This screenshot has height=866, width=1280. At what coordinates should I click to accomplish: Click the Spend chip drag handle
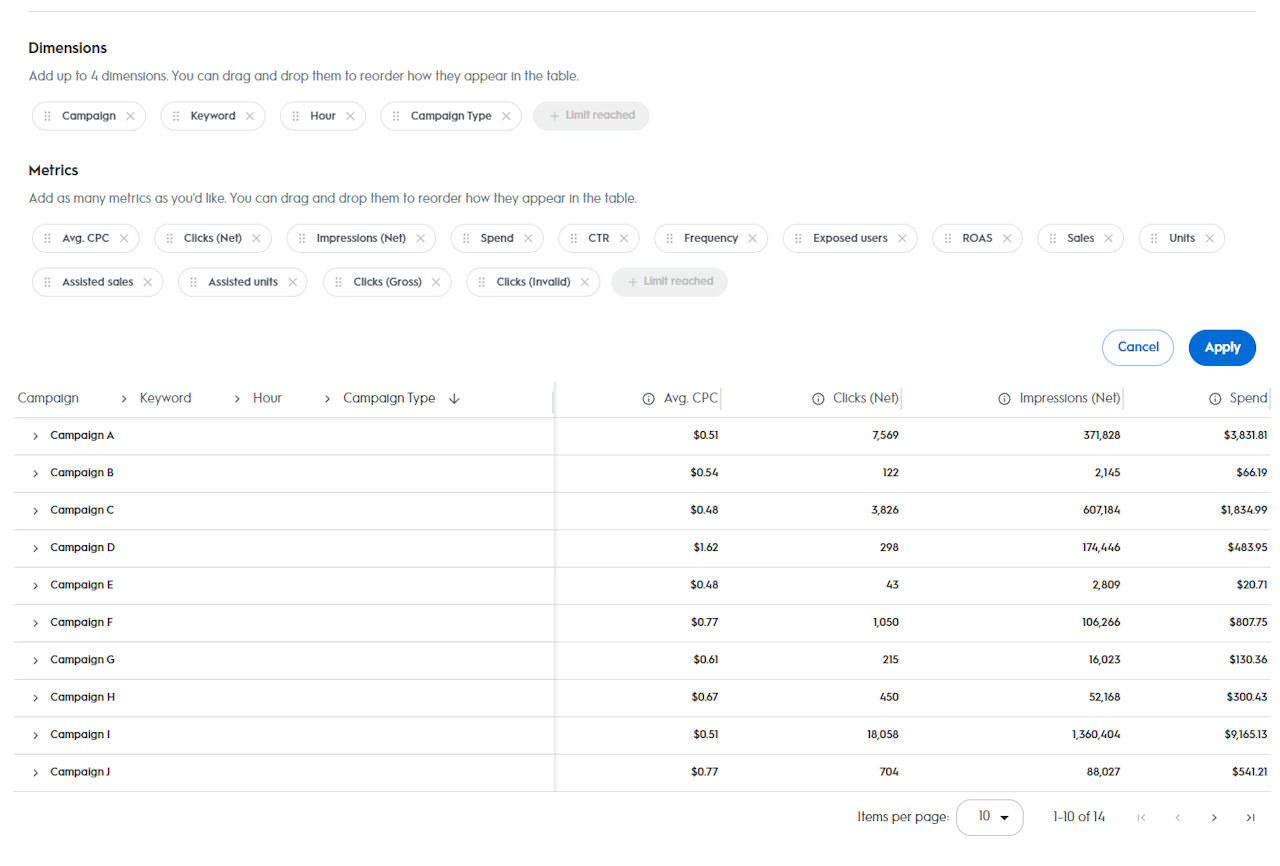point(466,238)
